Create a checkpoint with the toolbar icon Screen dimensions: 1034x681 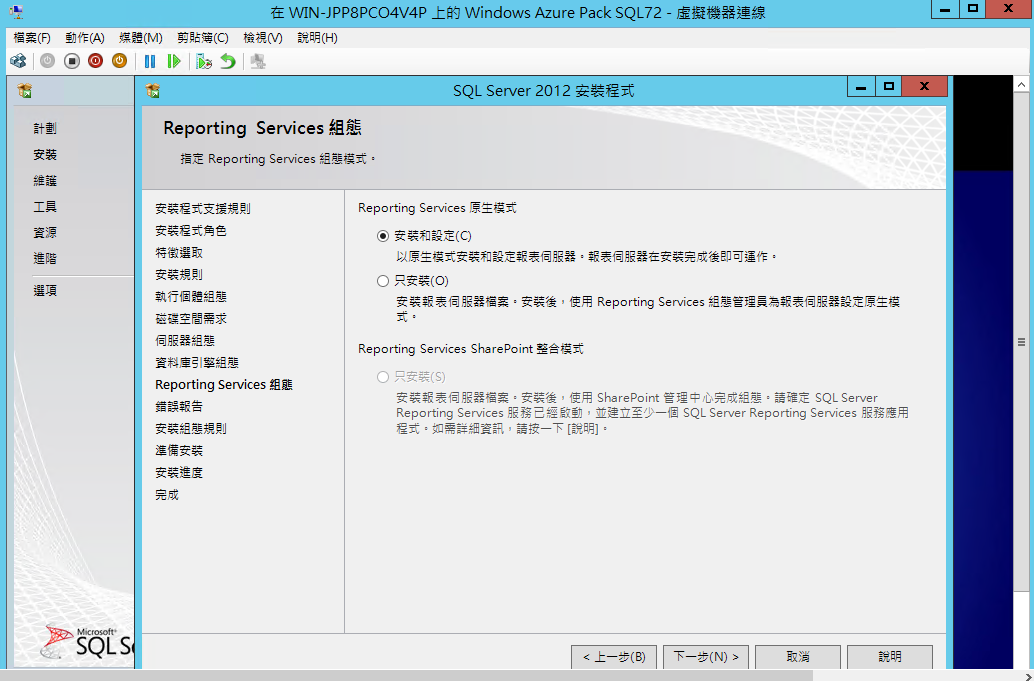point(204,61)
